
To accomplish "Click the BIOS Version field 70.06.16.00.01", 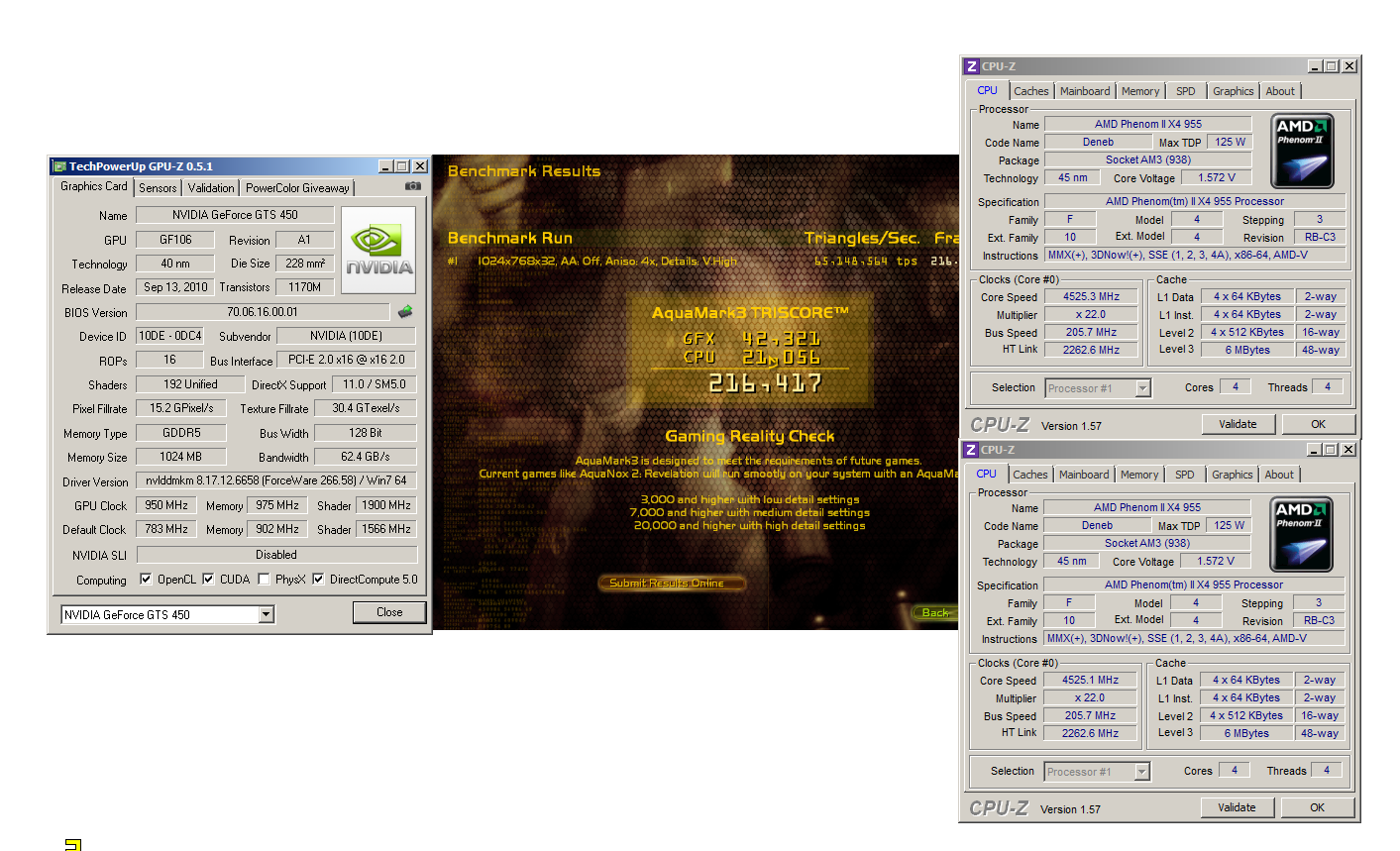I will (263, 312).
